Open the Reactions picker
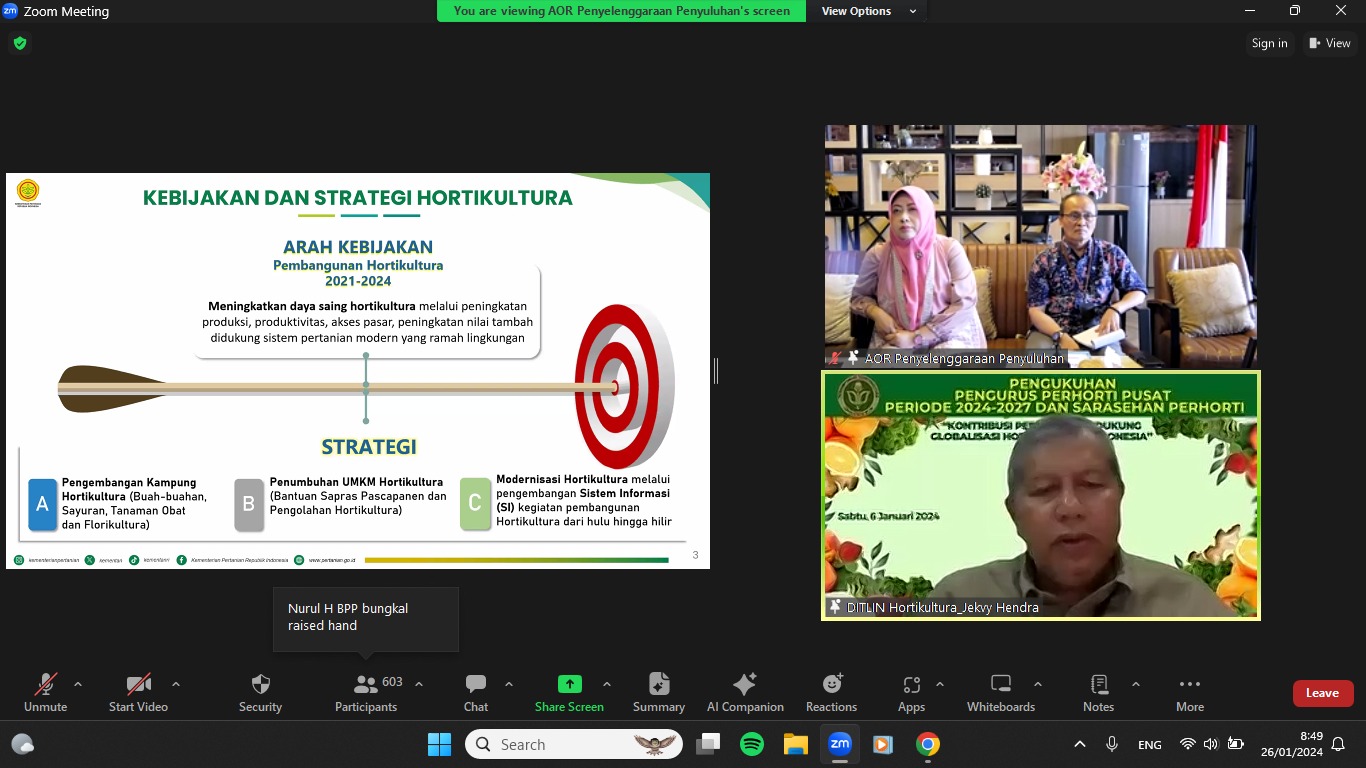This screenshot has height=768, width=1366. click(831, 692)
